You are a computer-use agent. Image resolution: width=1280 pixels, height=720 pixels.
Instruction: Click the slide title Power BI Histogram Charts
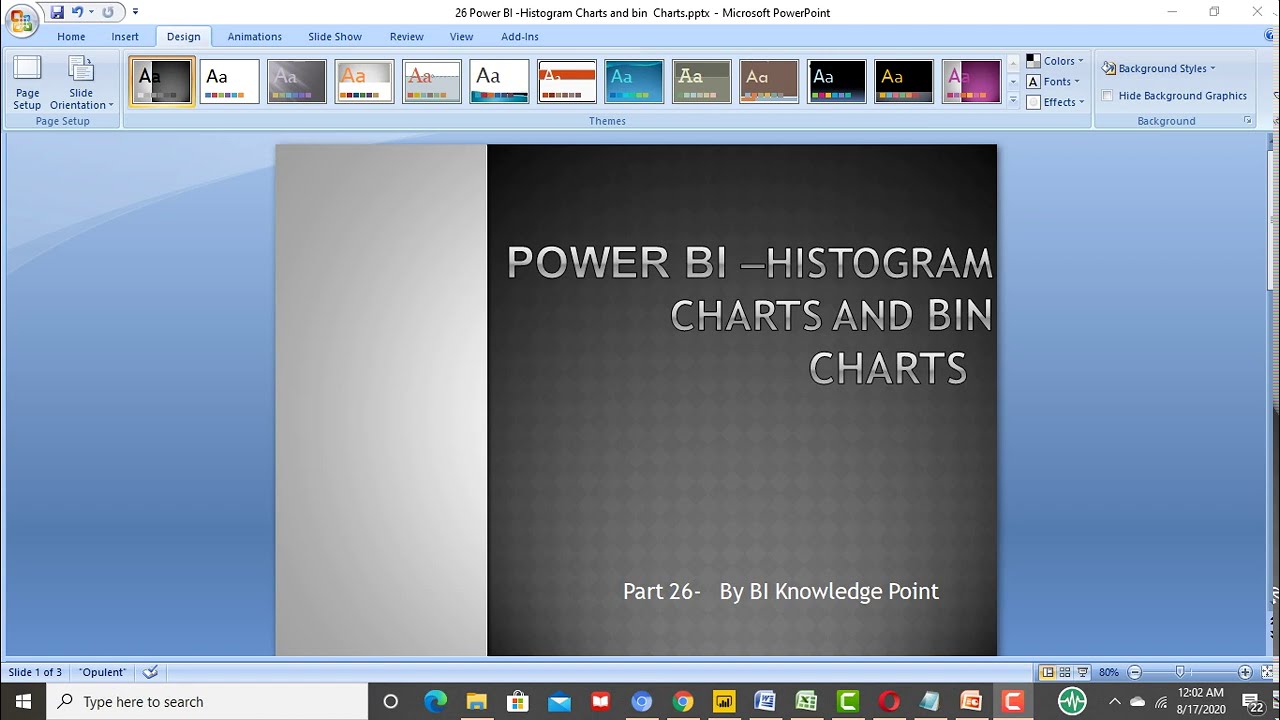[749, 315]
